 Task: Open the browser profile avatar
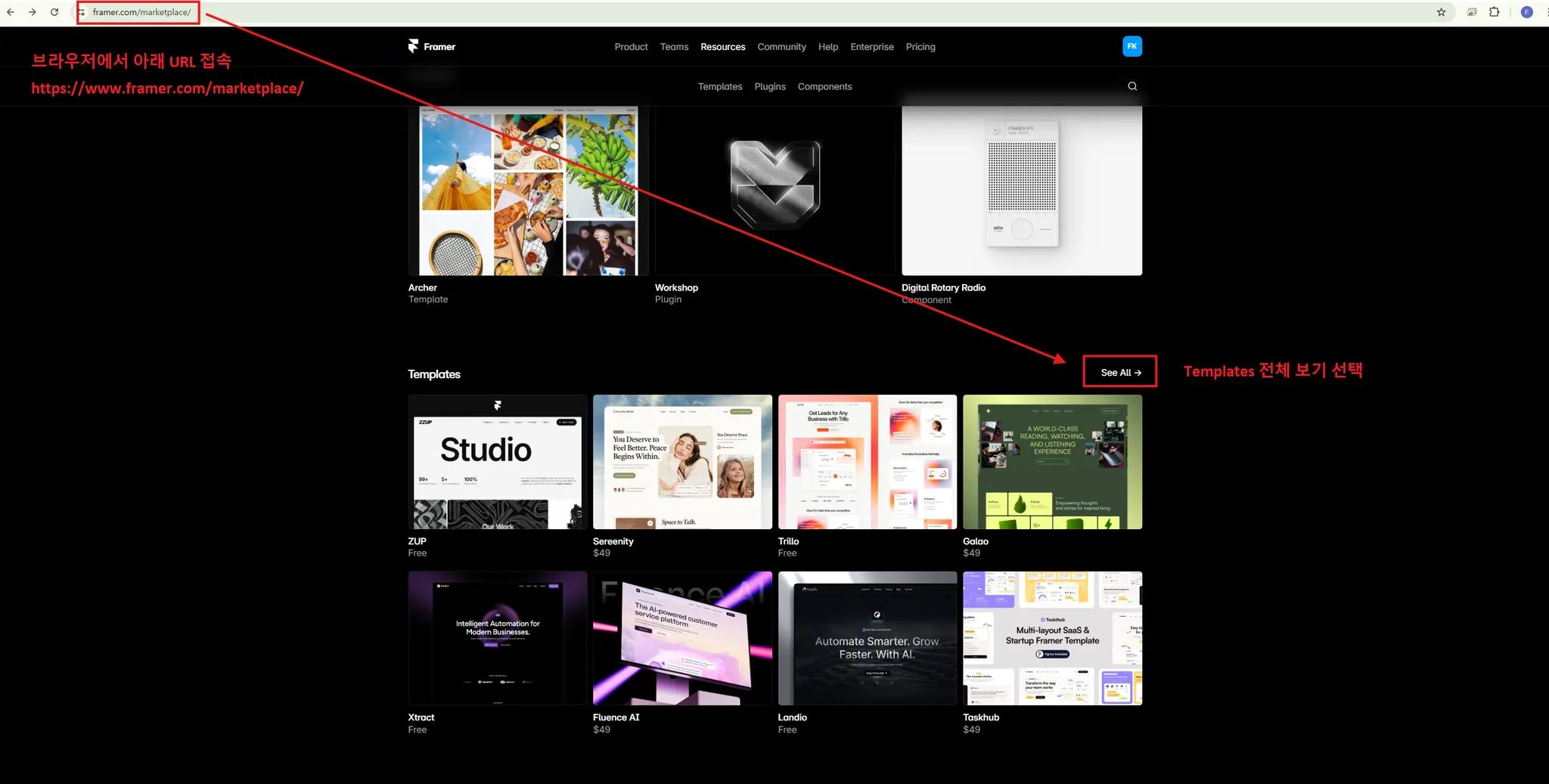1527,12
